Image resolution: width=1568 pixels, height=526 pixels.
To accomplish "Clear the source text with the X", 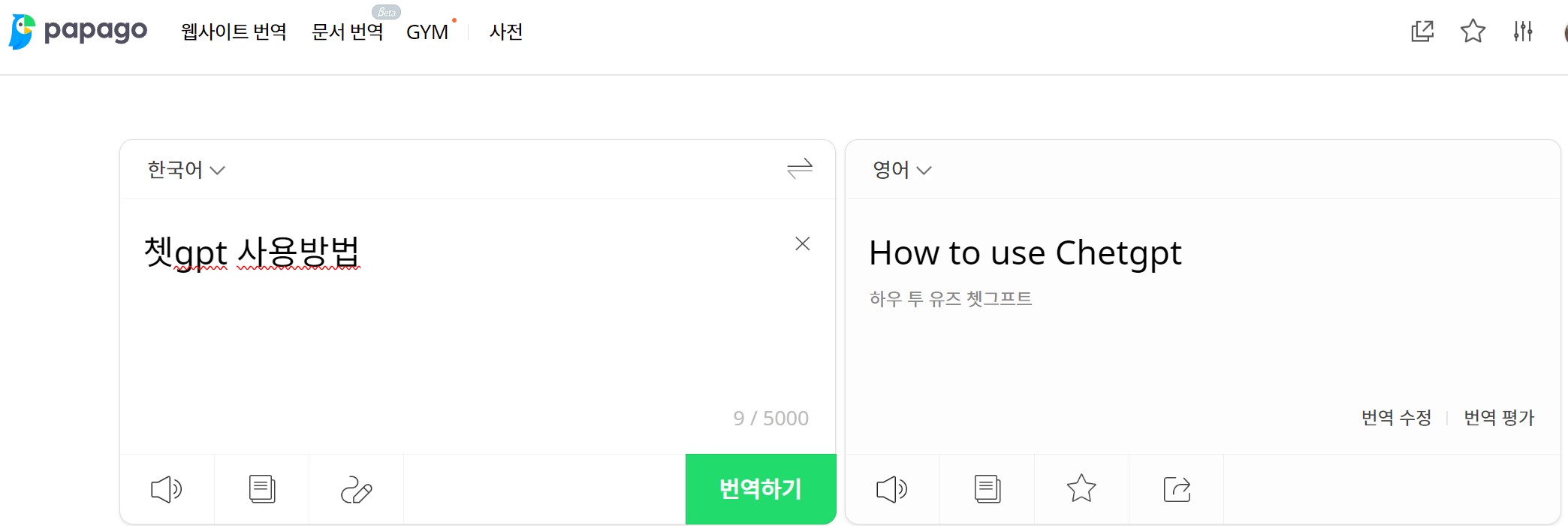I will (x=803, y=243).
